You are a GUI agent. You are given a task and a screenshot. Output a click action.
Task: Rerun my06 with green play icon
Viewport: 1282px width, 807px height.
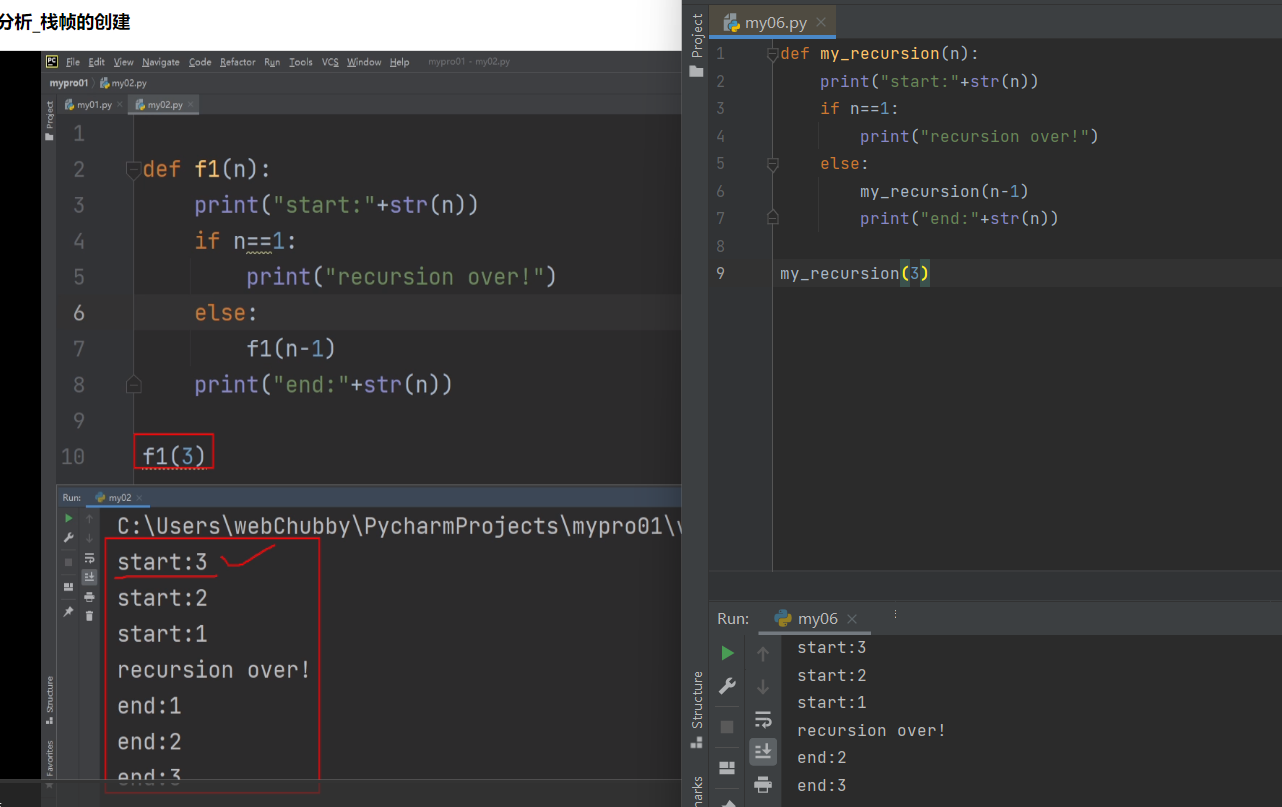(728, 653)
